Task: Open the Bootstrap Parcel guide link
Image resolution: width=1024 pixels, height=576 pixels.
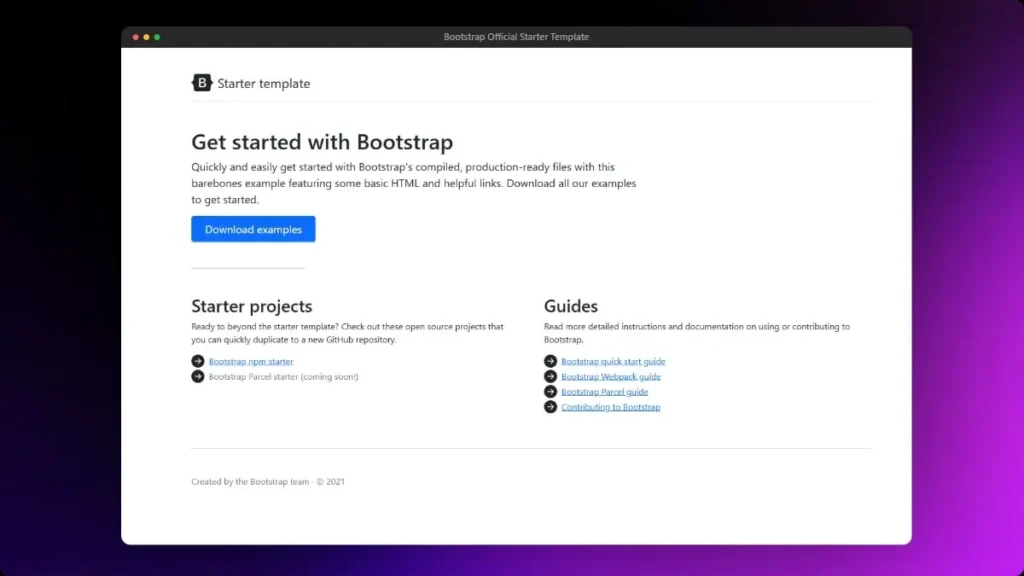Action: [605, 392]
